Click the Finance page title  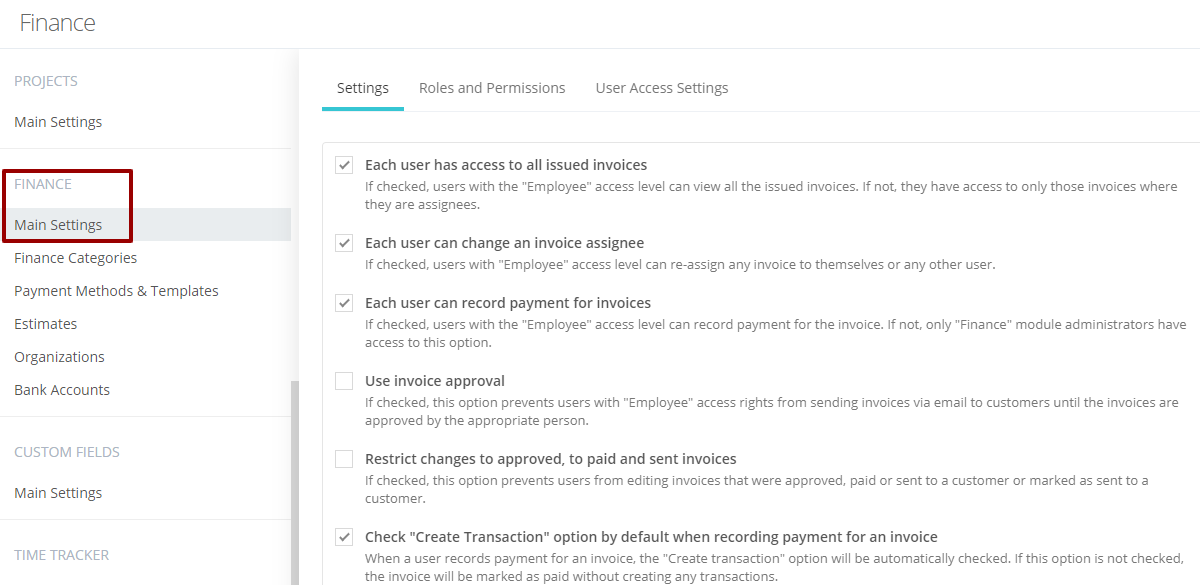coord(58,23)
